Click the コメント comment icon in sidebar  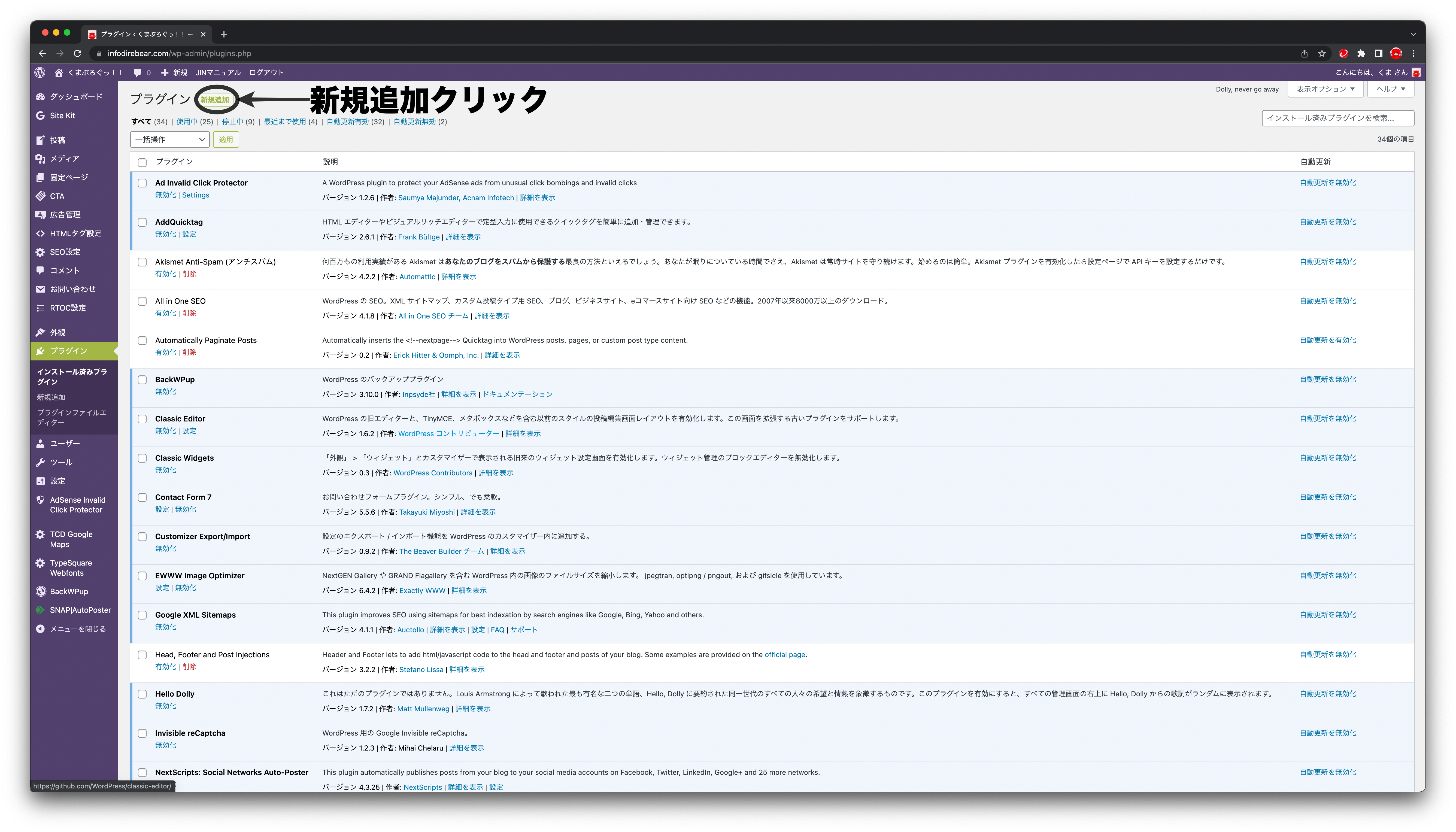pos(41,270)
